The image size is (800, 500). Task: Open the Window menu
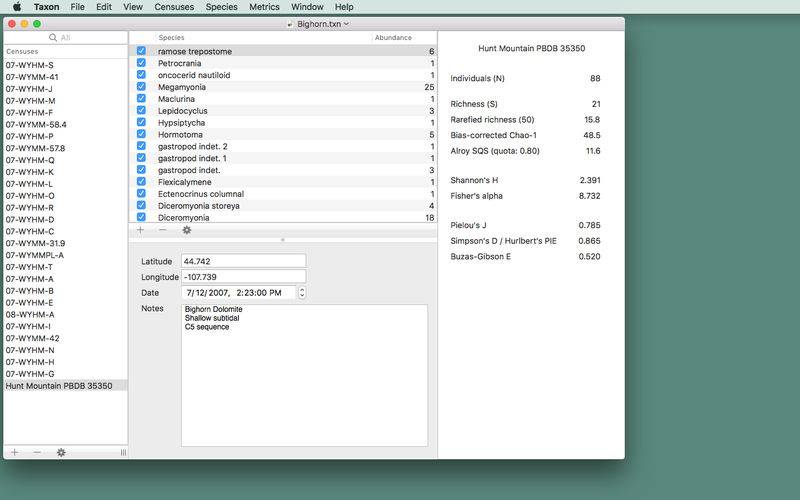(307, 7)
